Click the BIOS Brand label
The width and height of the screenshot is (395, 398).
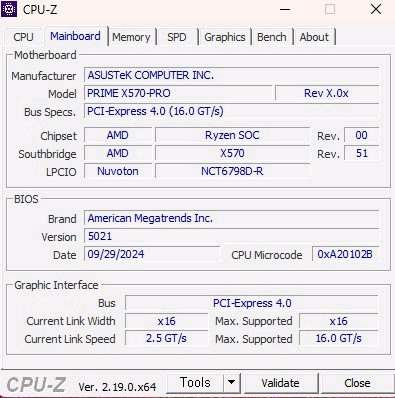(x=62, y=219)
